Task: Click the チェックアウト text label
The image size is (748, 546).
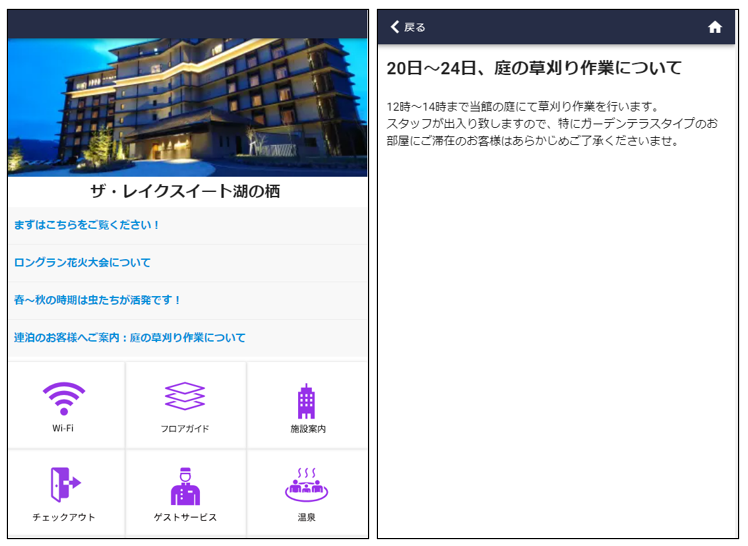Action: (64, 517)
